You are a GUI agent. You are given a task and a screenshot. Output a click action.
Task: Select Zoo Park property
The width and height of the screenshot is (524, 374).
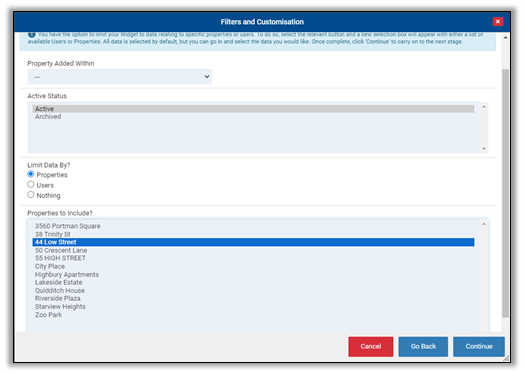[253, 315]
